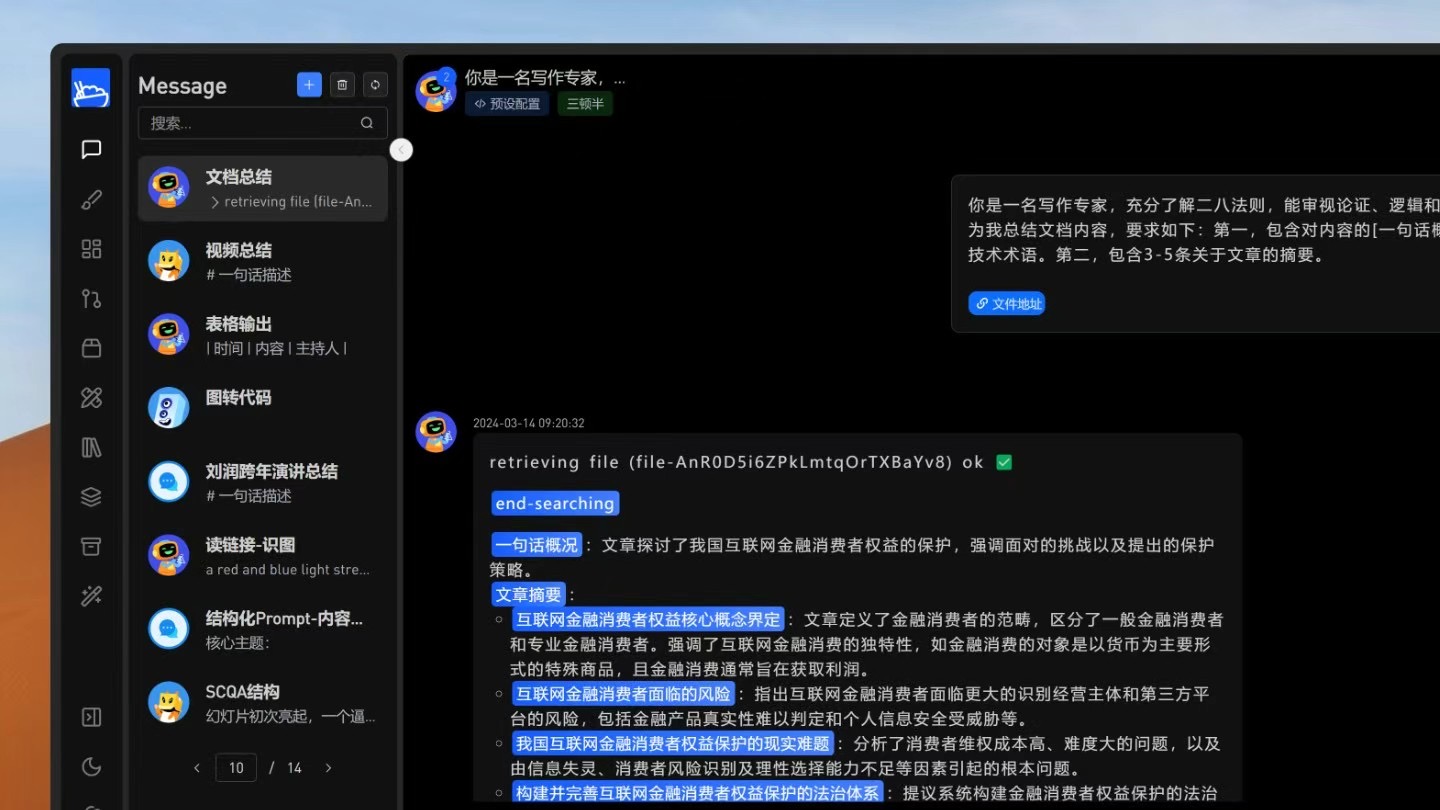Open the 文档总结 conversation
This screenshot has width=1440, height=810.
pos(262,188)
